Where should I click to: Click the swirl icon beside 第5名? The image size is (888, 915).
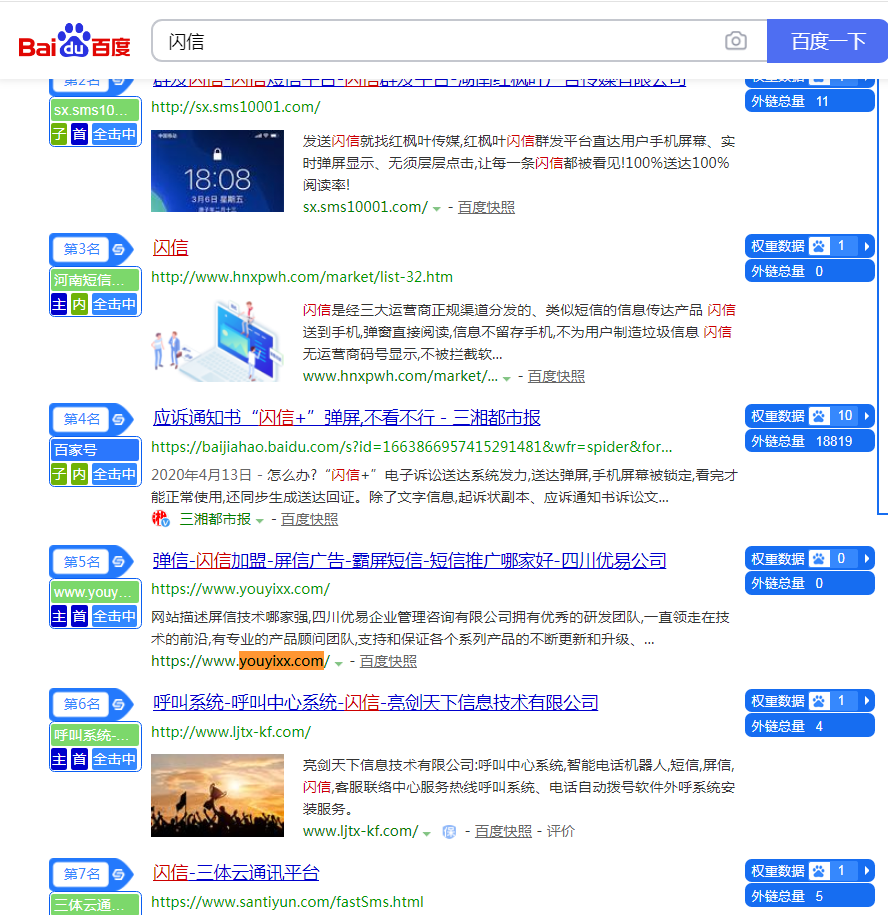pos(119,561)
